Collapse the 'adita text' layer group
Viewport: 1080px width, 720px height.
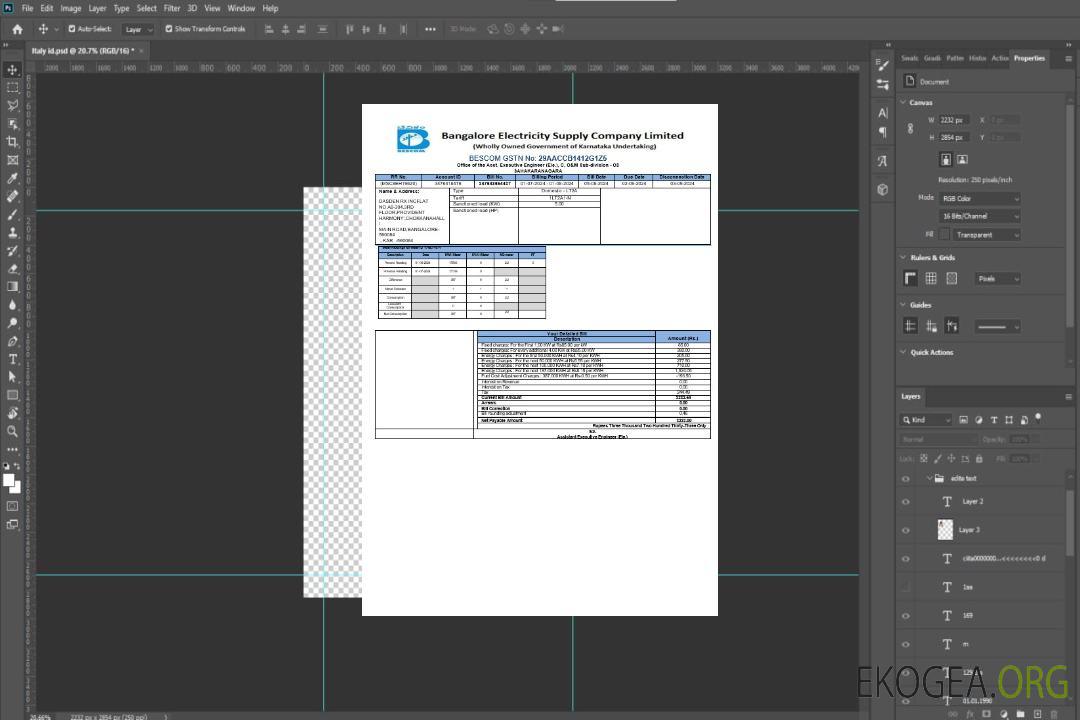pos(929,478)
